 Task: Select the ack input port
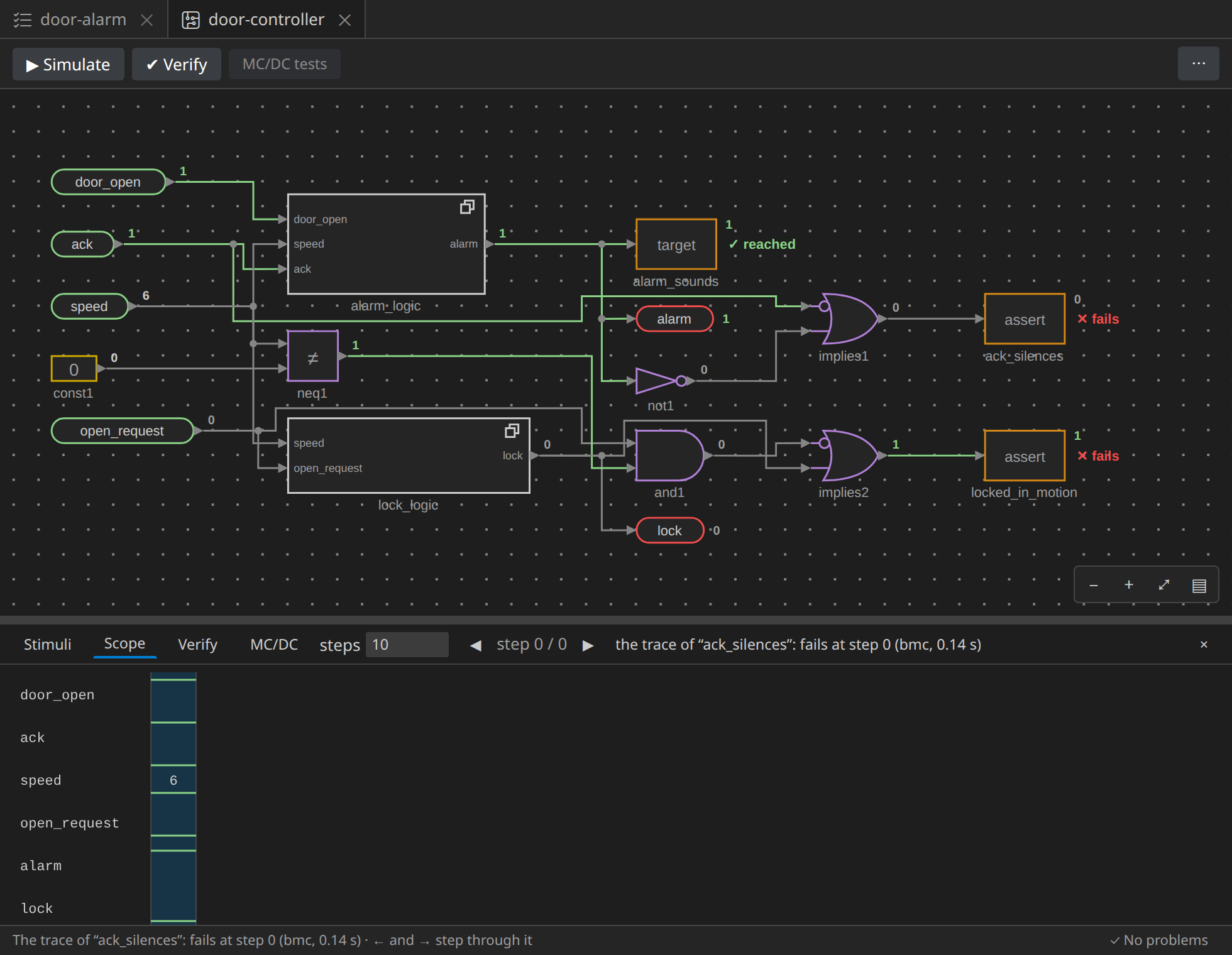coord(82,244)
